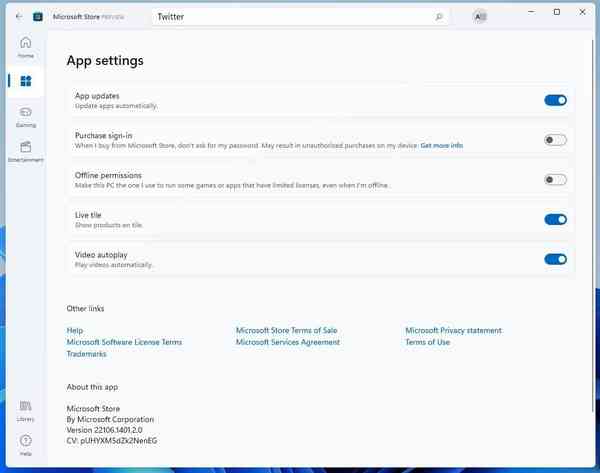Viewport: 600px width, 473px height.
Task: Open the Get more info link
Action: point(442,145)
